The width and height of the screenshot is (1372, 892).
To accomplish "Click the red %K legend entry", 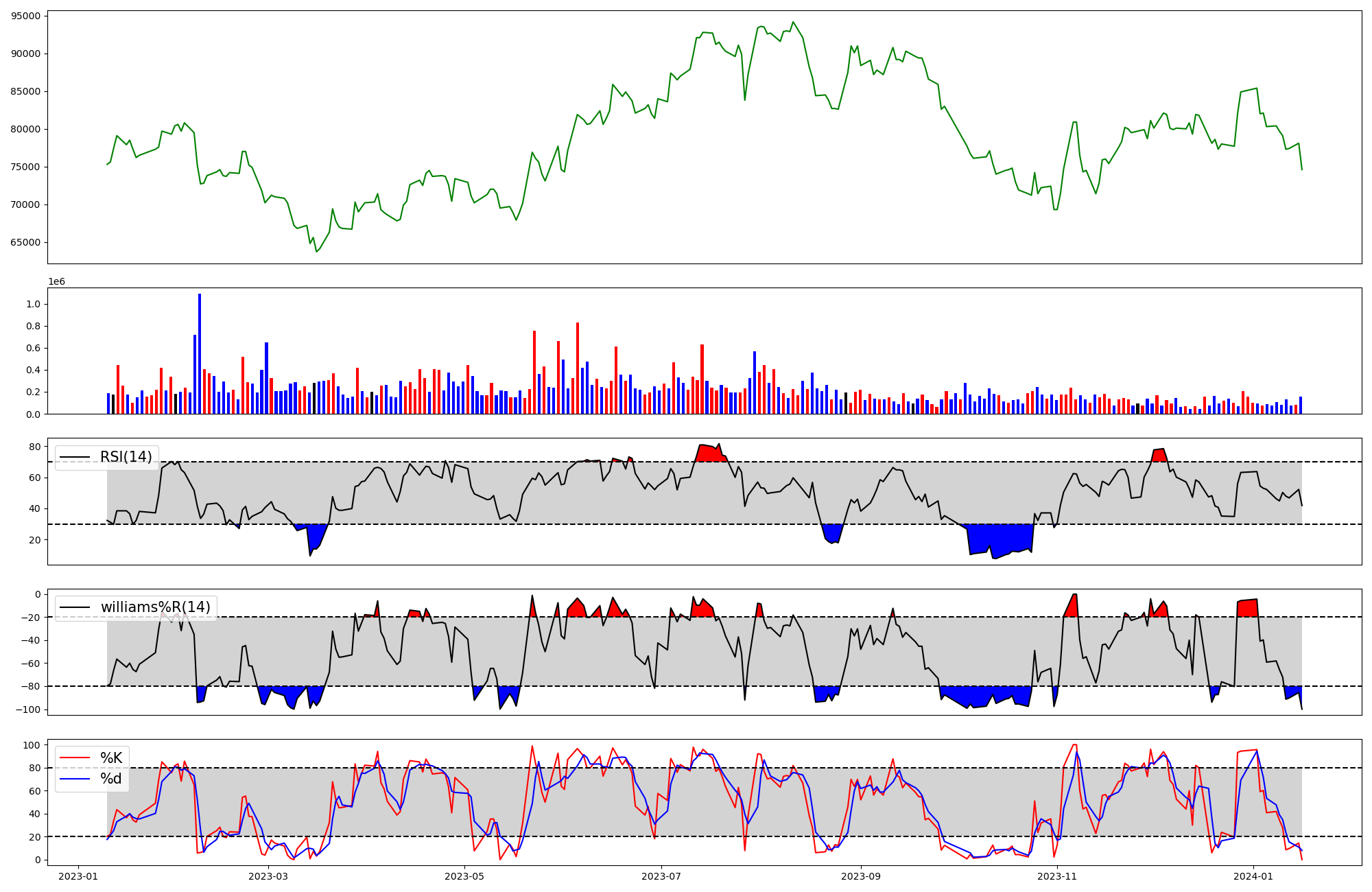I will [x=111, y=758].
